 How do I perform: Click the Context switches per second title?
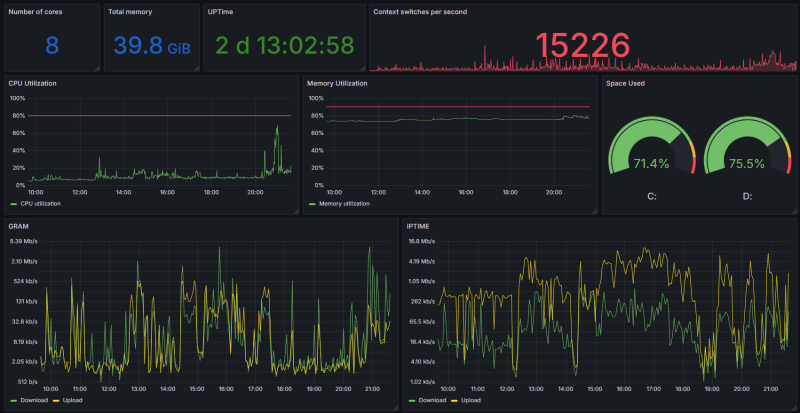click(x=419, y=12)
